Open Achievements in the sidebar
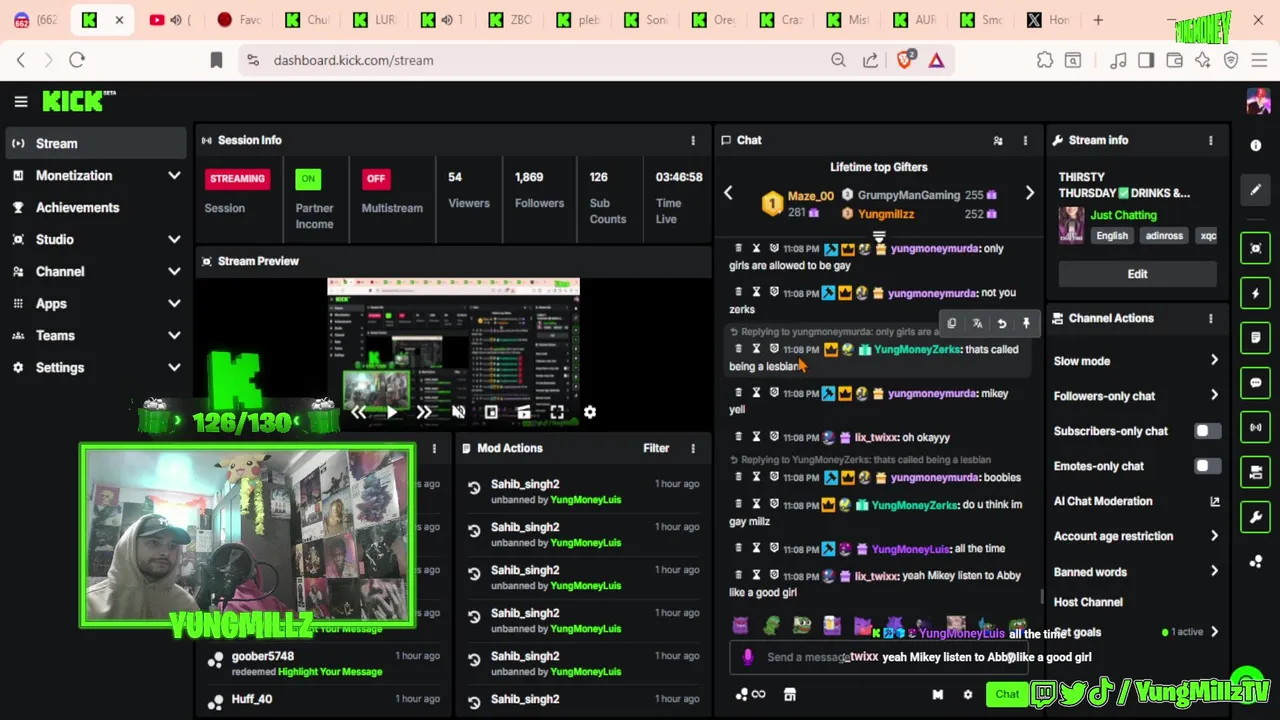The image size is (1280, 720). click(95, 207)
